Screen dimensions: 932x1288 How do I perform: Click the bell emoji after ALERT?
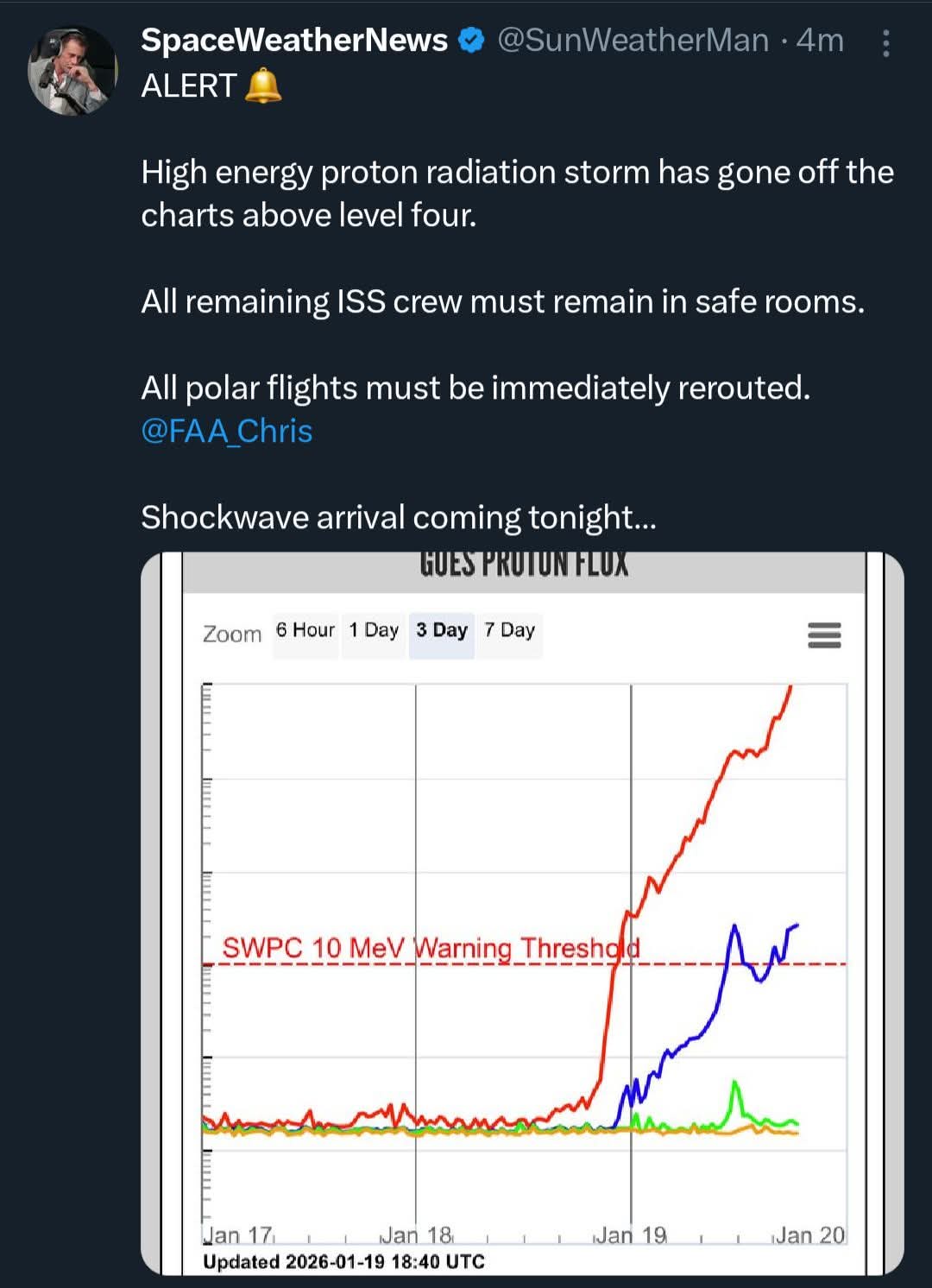(x=263, y=86)
